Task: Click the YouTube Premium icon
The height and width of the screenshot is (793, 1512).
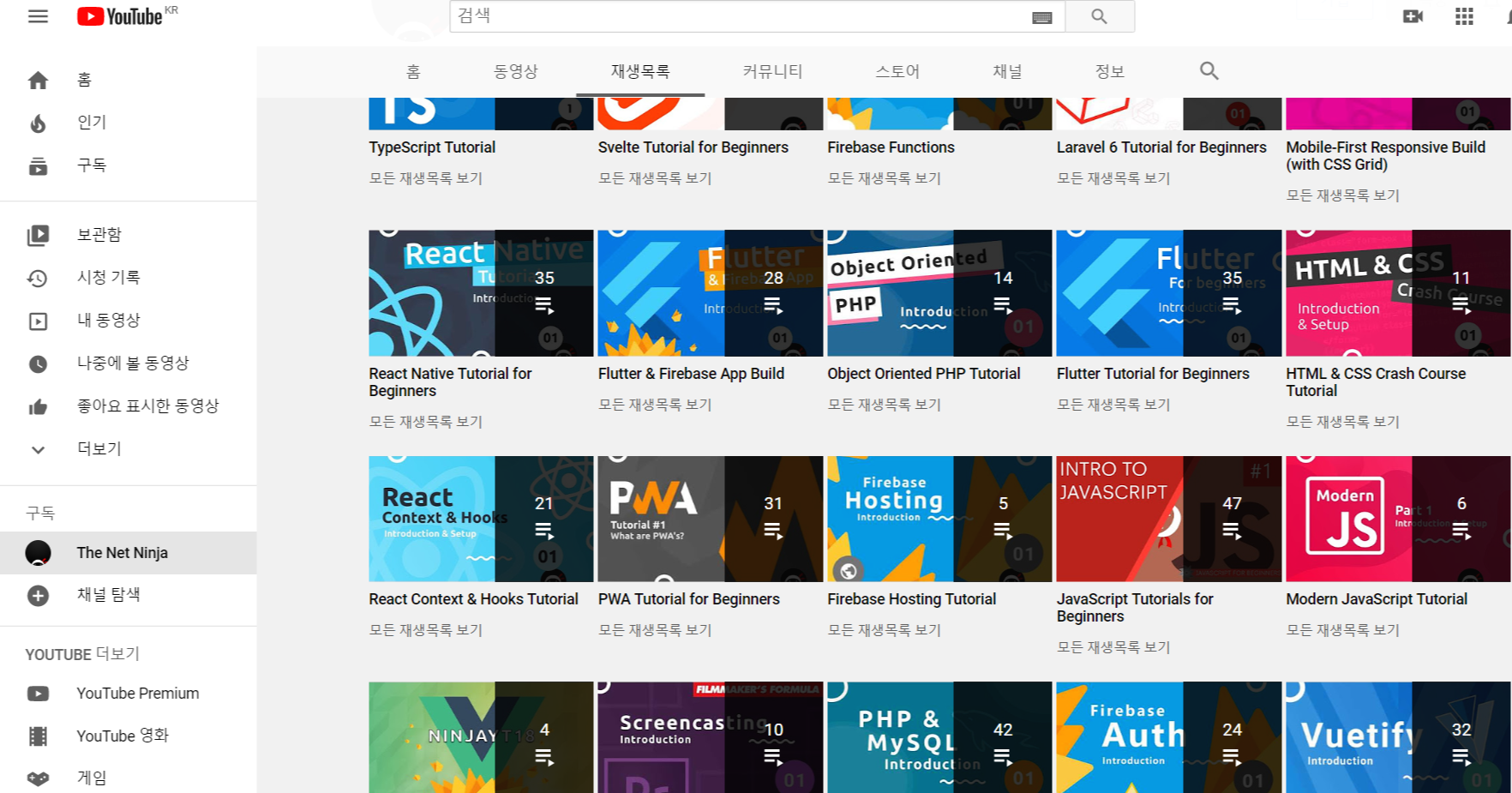Action: (x=38, y=694)
